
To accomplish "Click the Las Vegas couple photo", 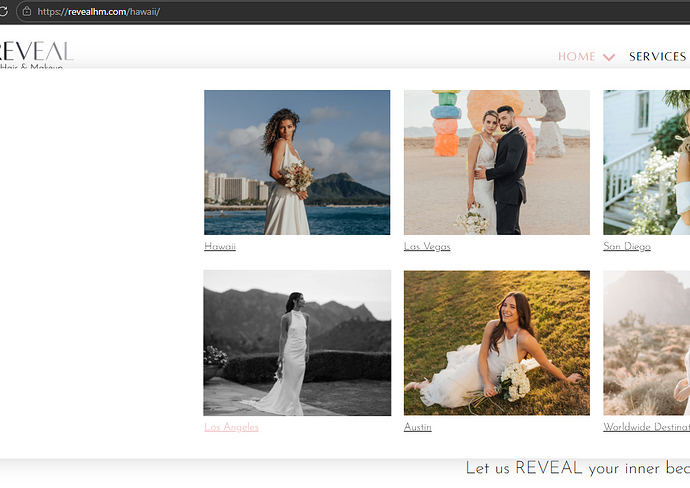I will tap(496, 162).
